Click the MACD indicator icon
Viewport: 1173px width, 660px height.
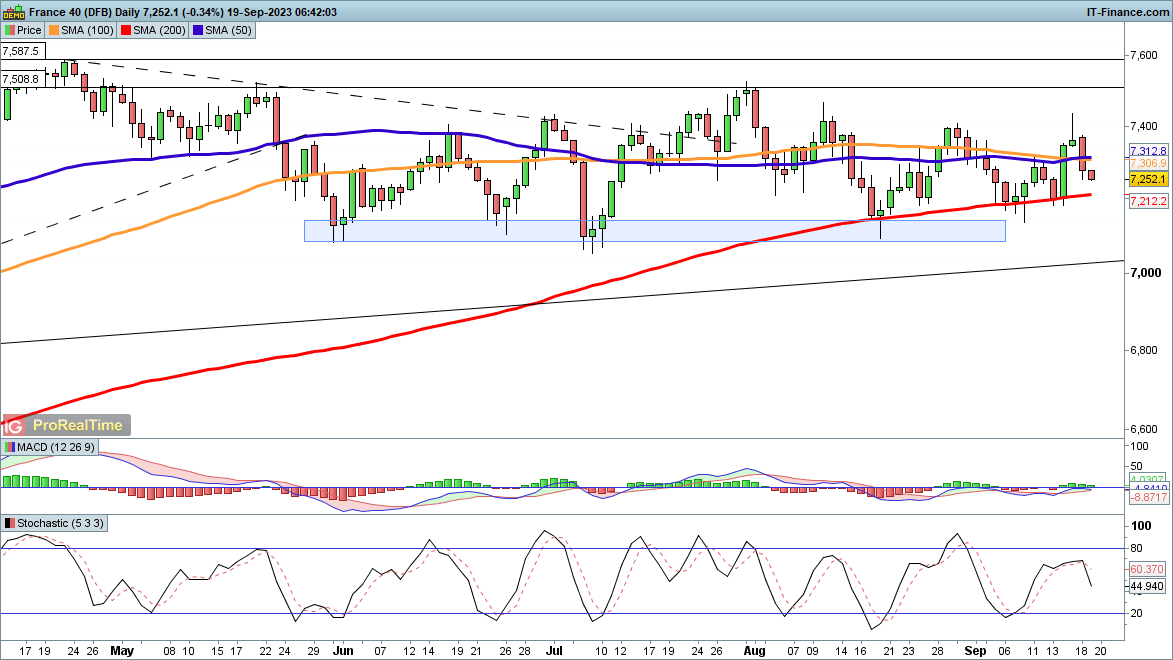tap(10, 447)
